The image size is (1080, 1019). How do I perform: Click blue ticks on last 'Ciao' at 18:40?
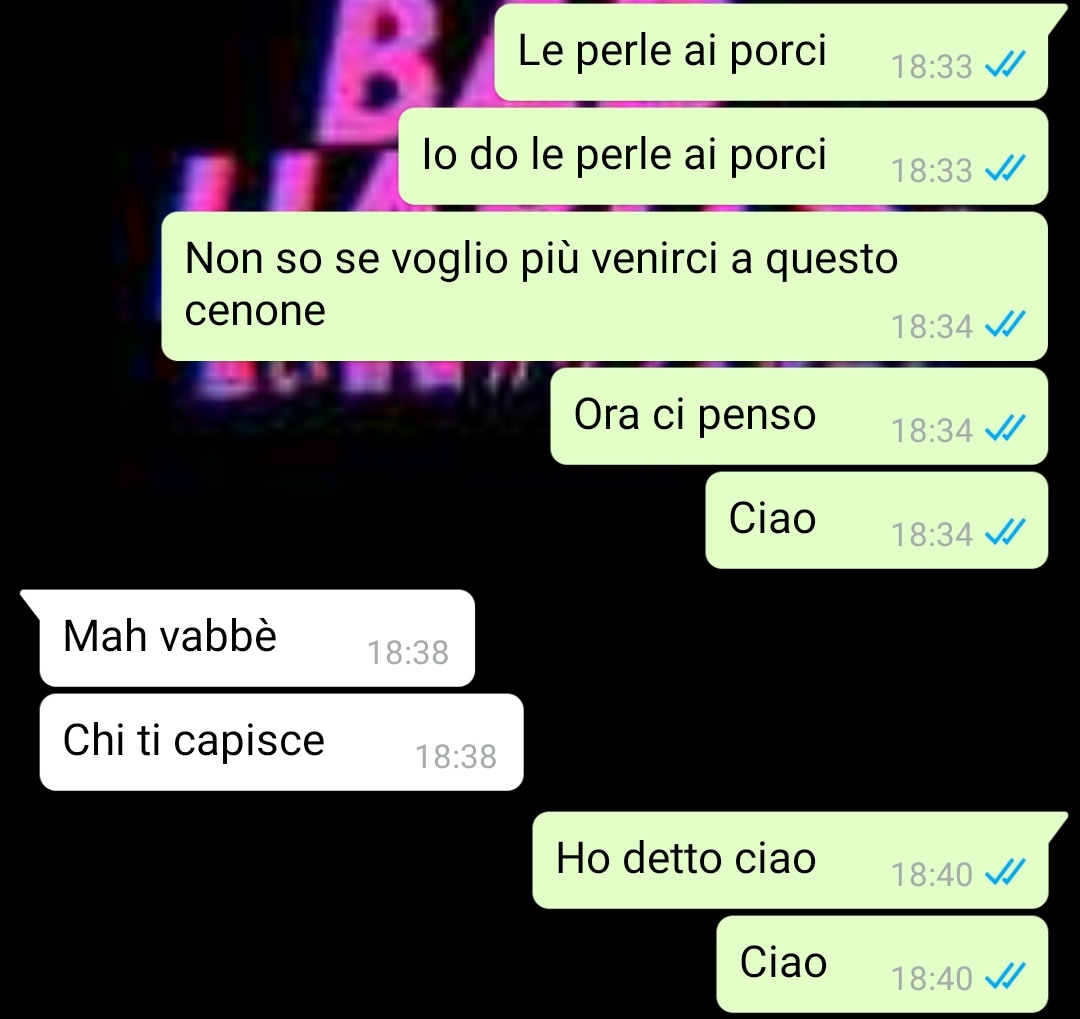click(x=1005, y=976)
